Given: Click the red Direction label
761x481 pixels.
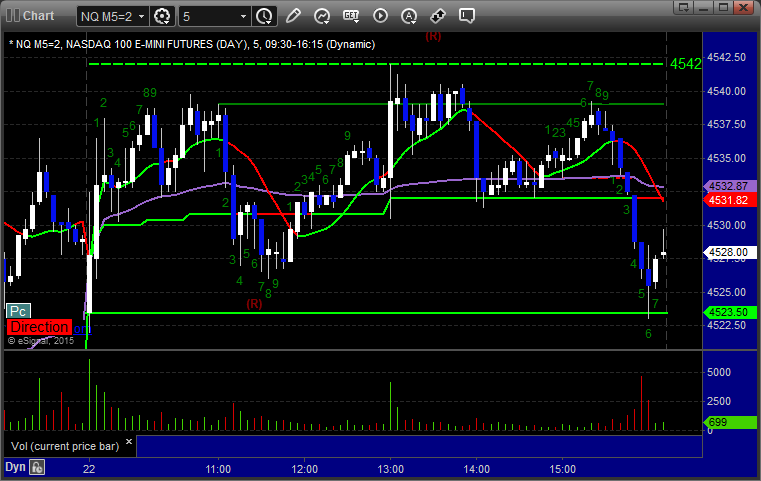Looking at the screenshot, I should pos(39,327).
